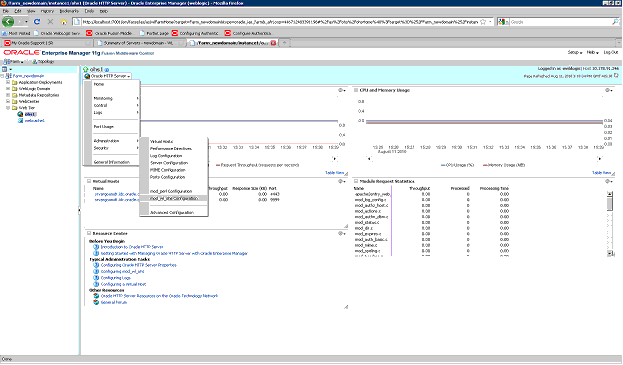
Task: Choose Server Configuration from the submenu
Action: click(x=169, y=163)
